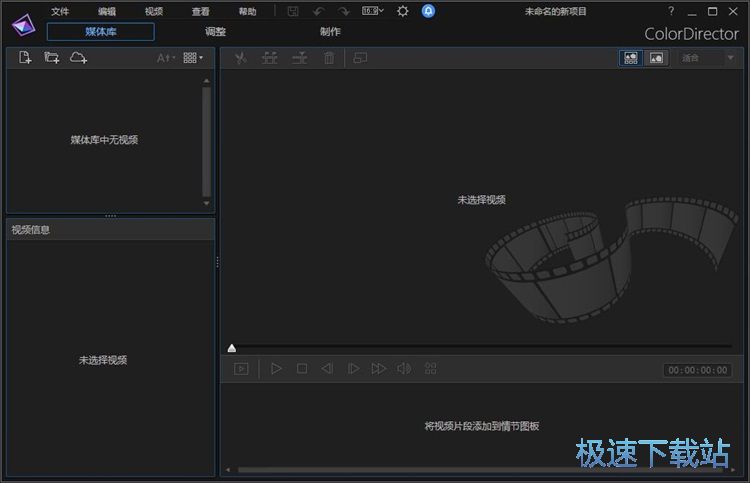Click the overlapping frames icon after the trash icon
Viewport: 750px width, 483px height.
[360, 58]
